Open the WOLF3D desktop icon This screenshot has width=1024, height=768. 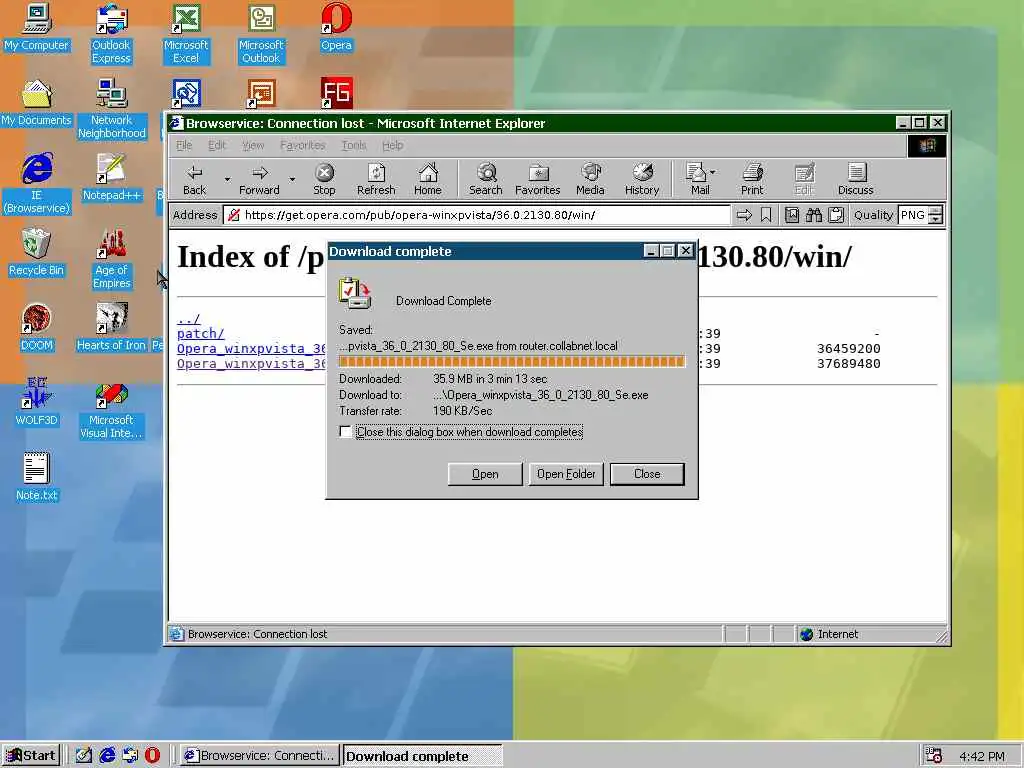(37, 402)
